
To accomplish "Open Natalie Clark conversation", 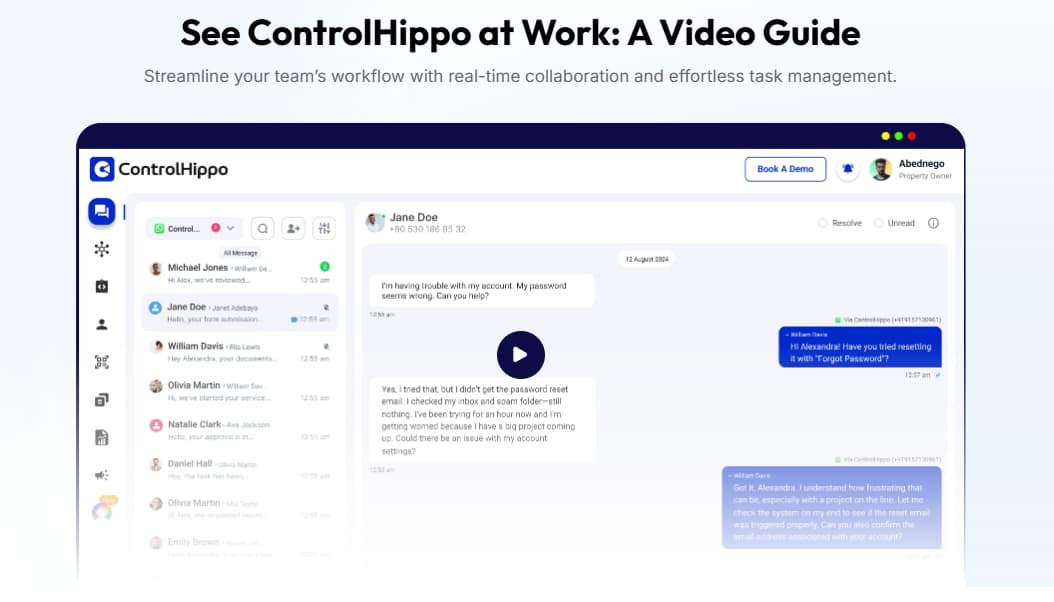I will click(240, 430).
